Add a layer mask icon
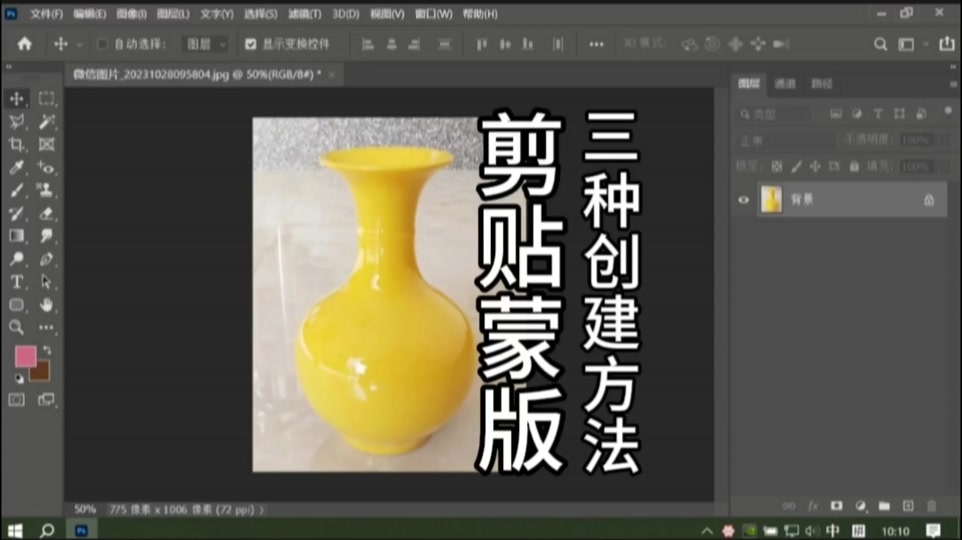 [x=836, y=506]
